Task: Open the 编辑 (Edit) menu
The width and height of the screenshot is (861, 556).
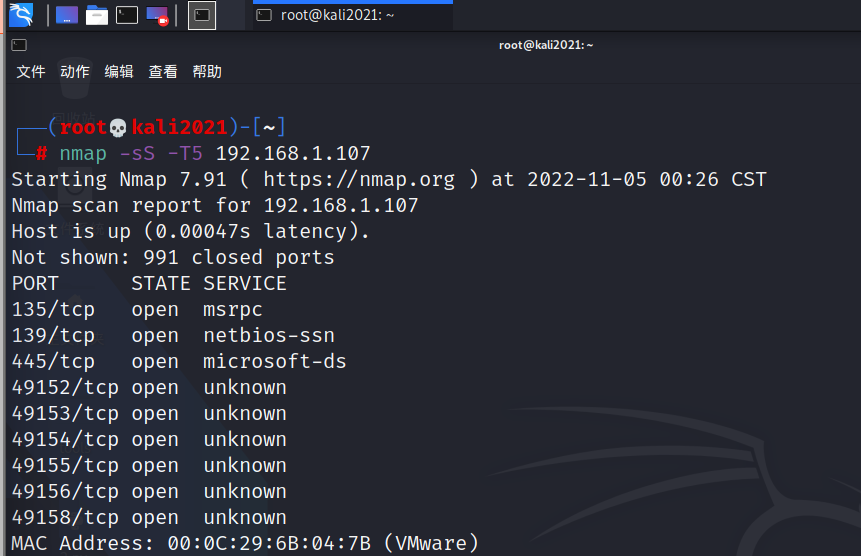Action: coord(119,72)
